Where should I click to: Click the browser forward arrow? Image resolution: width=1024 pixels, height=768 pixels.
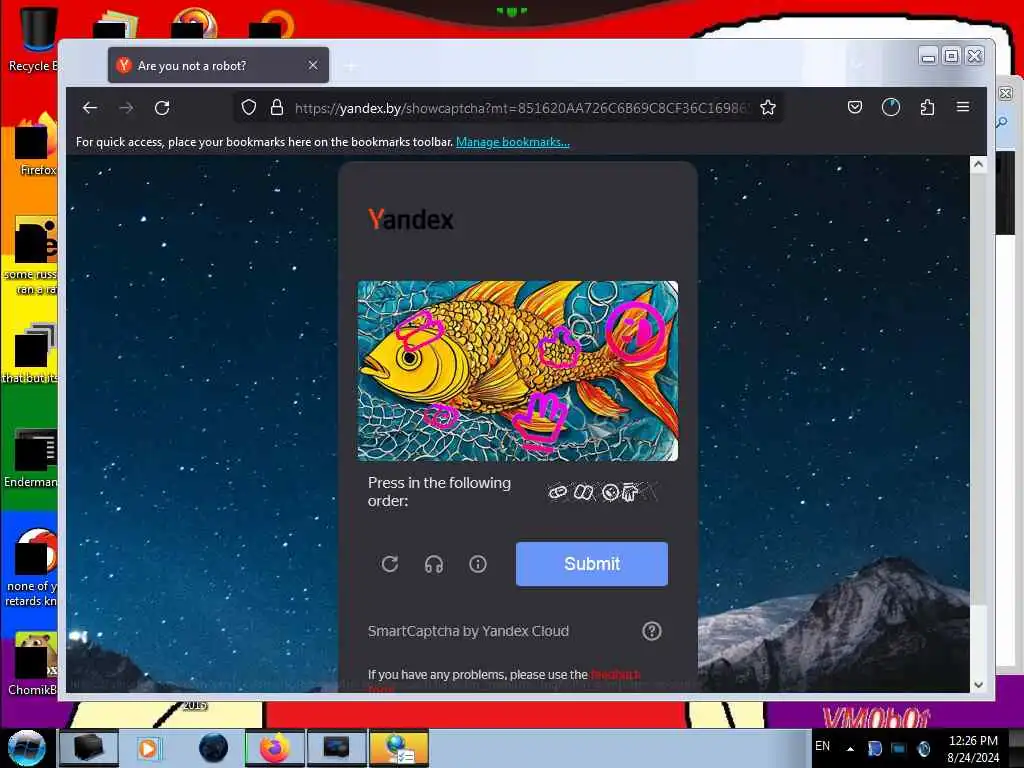[x=127, y=108]
